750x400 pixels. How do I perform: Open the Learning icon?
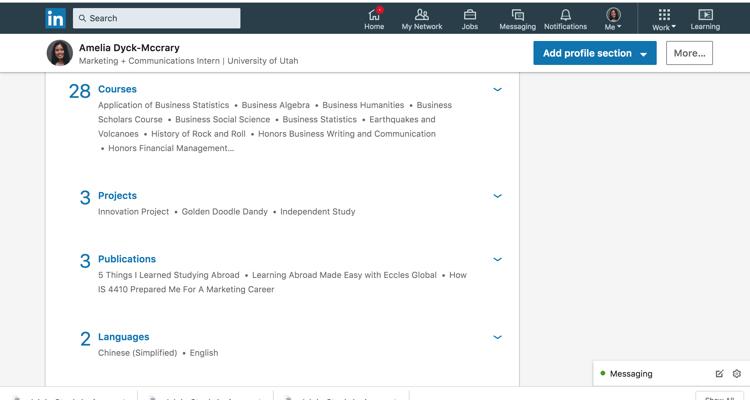[705, 19]
